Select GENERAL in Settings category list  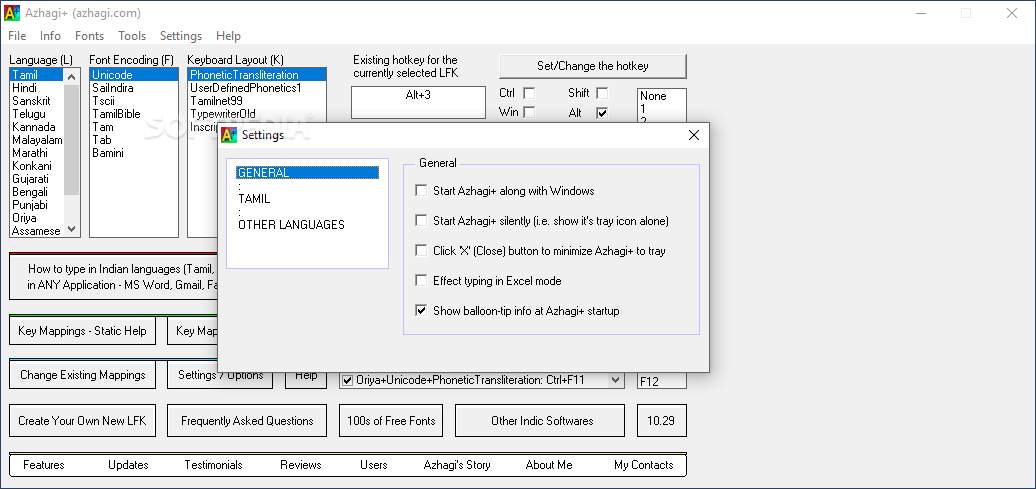click(307, 172)
